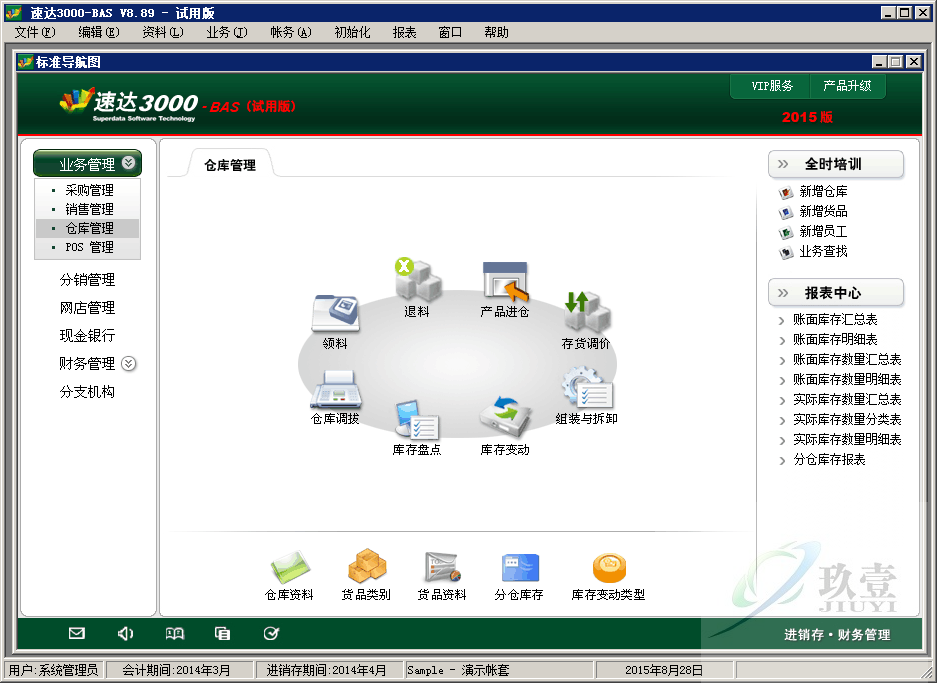This screenshot has height=683, width=937.
Task: Open the 分仓库存报表 report
Action: pos(829,460)
